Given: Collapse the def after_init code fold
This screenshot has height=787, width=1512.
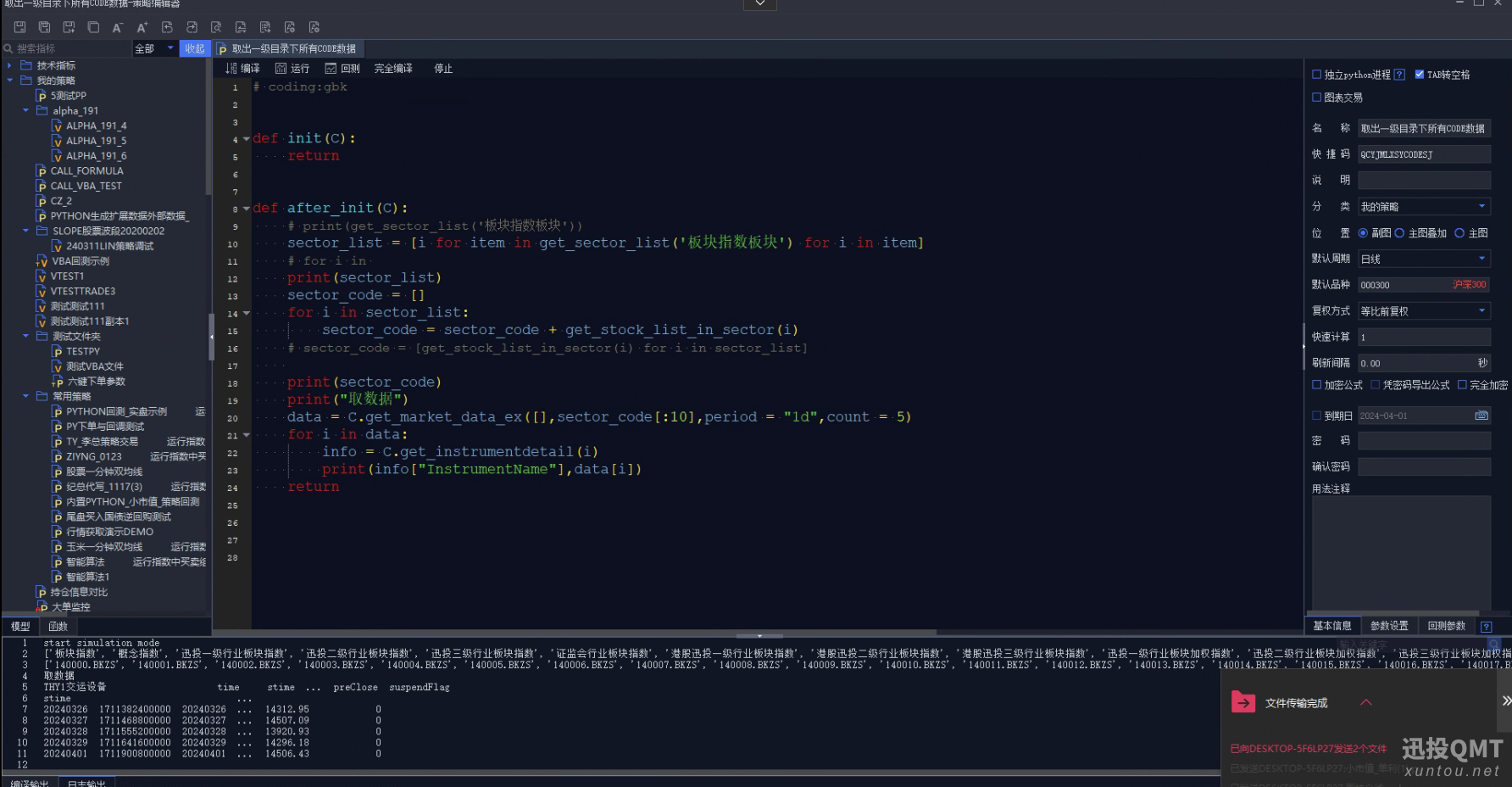Looking at the screenshot, I should coord(247,209).
